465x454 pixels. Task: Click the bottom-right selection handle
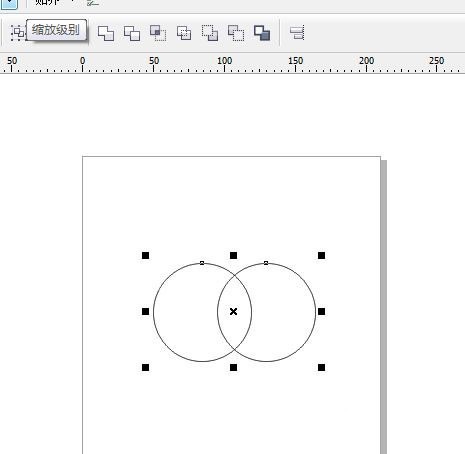coord(321,368)
